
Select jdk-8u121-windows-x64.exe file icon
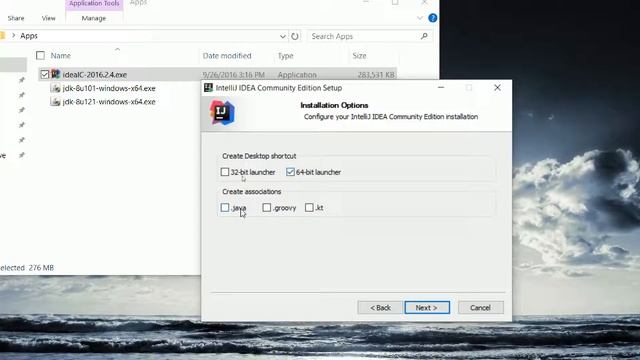[x=56, y=102]
